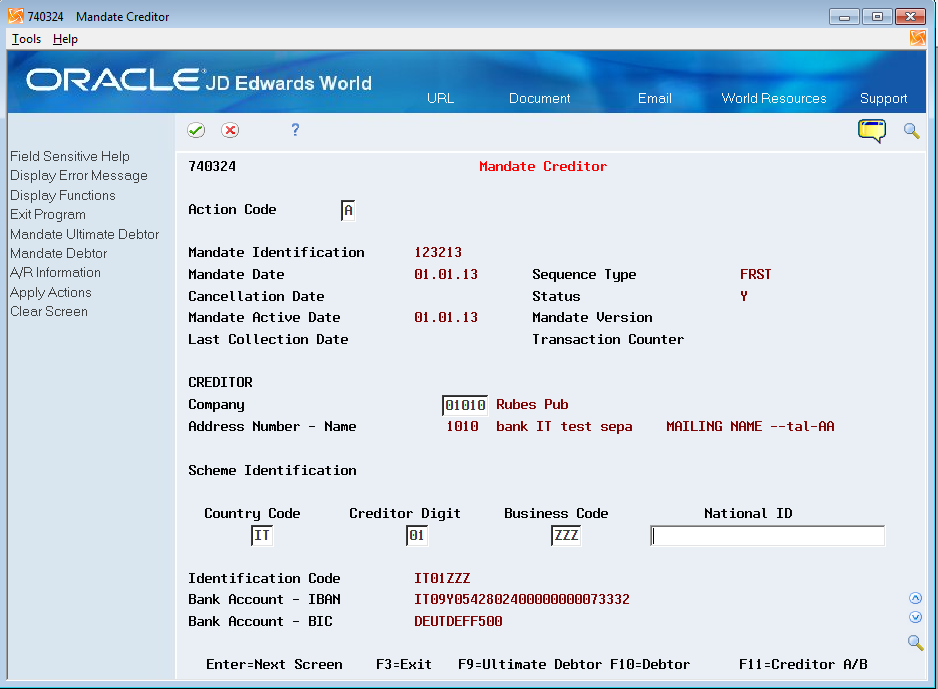Screen dimensions: 938x689
Task: Click Enter=Next Screen function key text
Action: pos(274,664)
